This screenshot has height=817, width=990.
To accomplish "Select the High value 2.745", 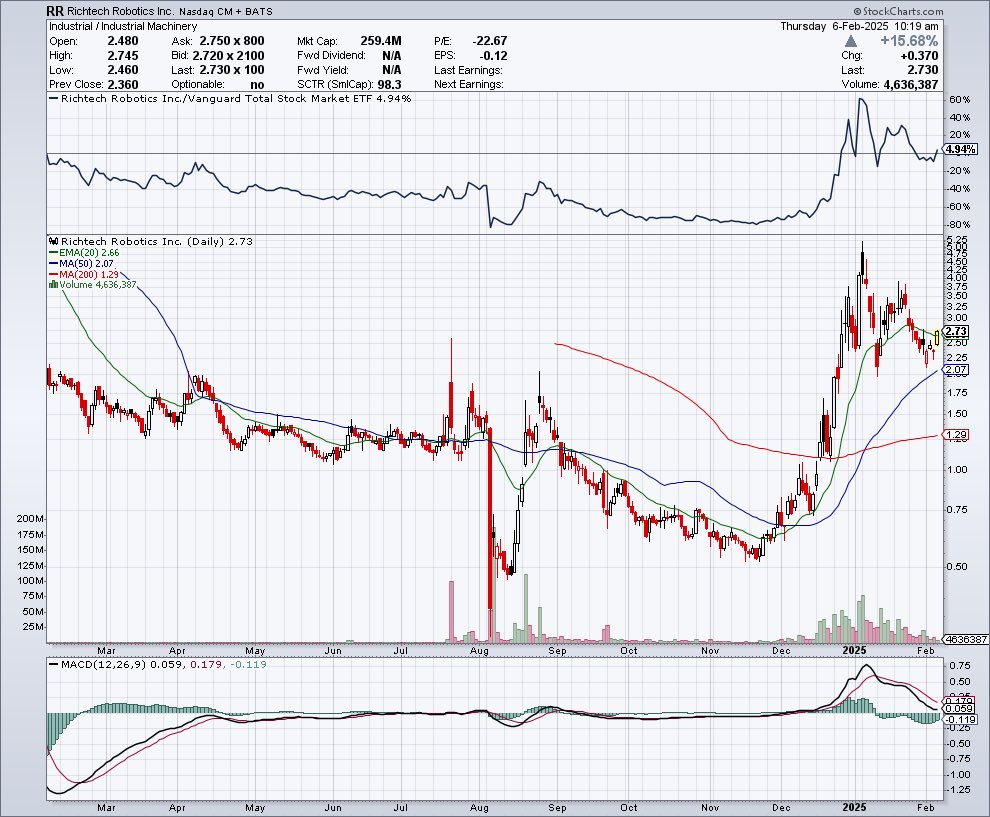I will (x=122, y=56).
